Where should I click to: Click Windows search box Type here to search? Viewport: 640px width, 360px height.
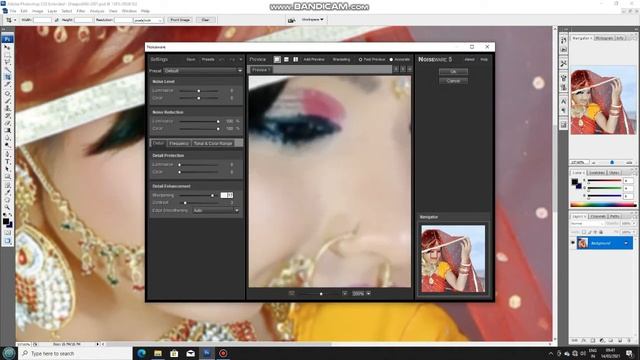(75, 353)
